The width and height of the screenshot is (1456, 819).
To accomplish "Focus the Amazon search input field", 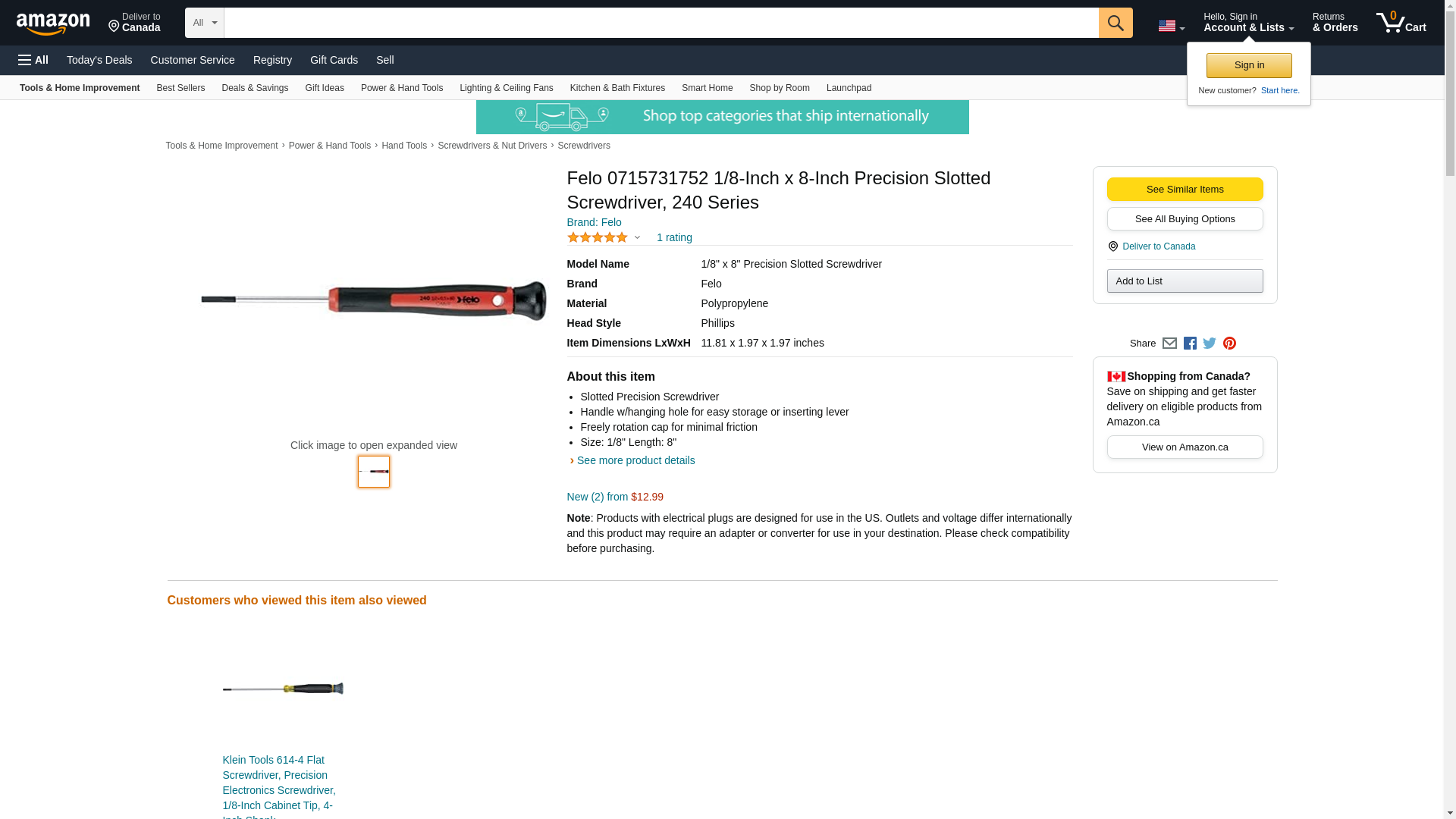I will click(x=661, y=23).
